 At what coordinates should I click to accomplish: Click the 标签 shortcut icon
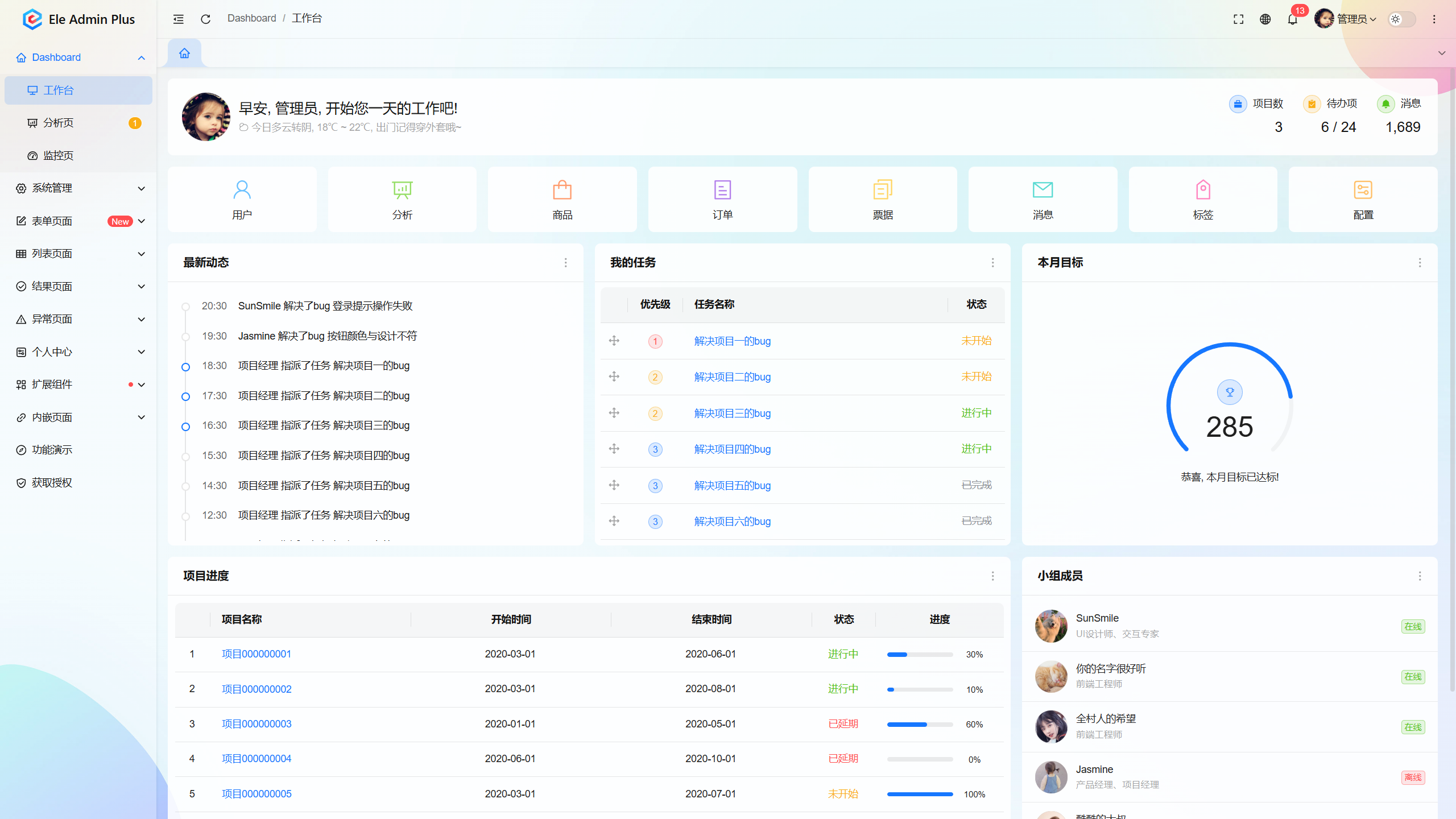1202,190
